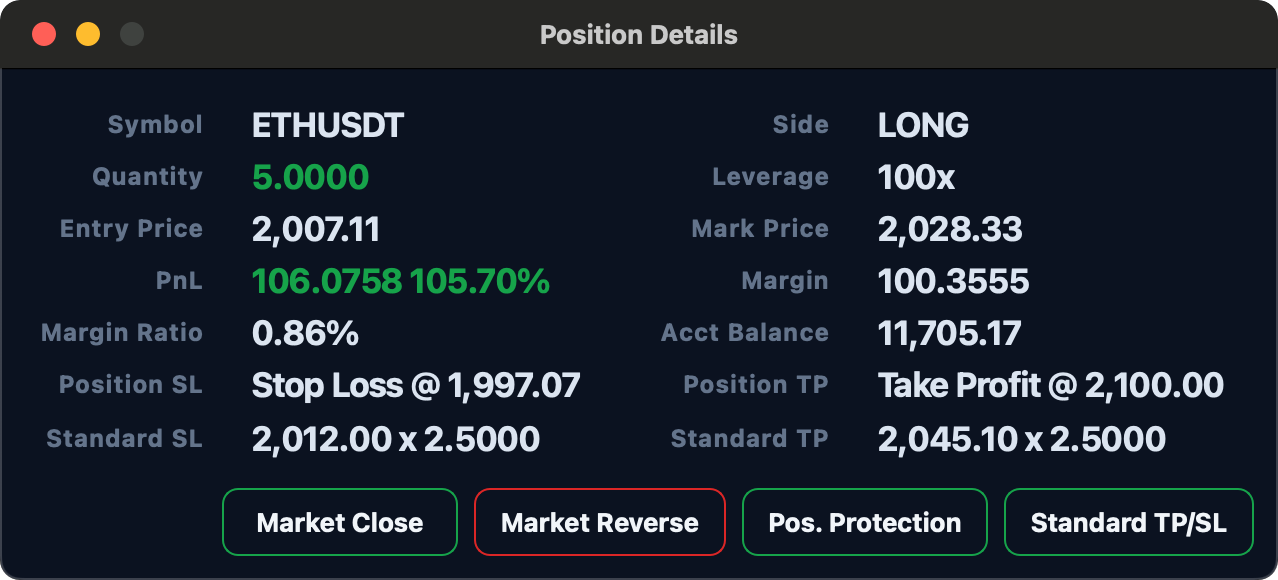This screenshot has height=580, width=1278.
Task: Click the PnL value 106.0758 105.70%
Action: tap(401, 281)
